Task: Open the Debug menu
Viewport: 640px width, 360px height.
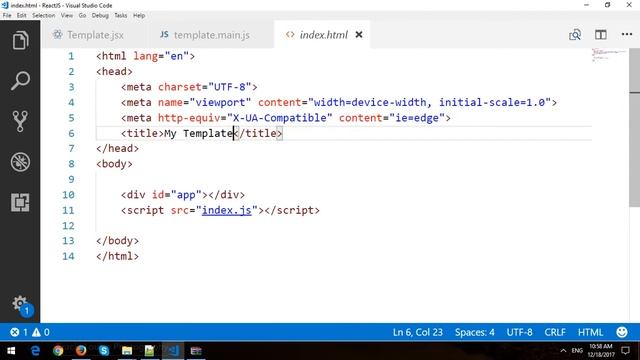Action: [100, 16]
